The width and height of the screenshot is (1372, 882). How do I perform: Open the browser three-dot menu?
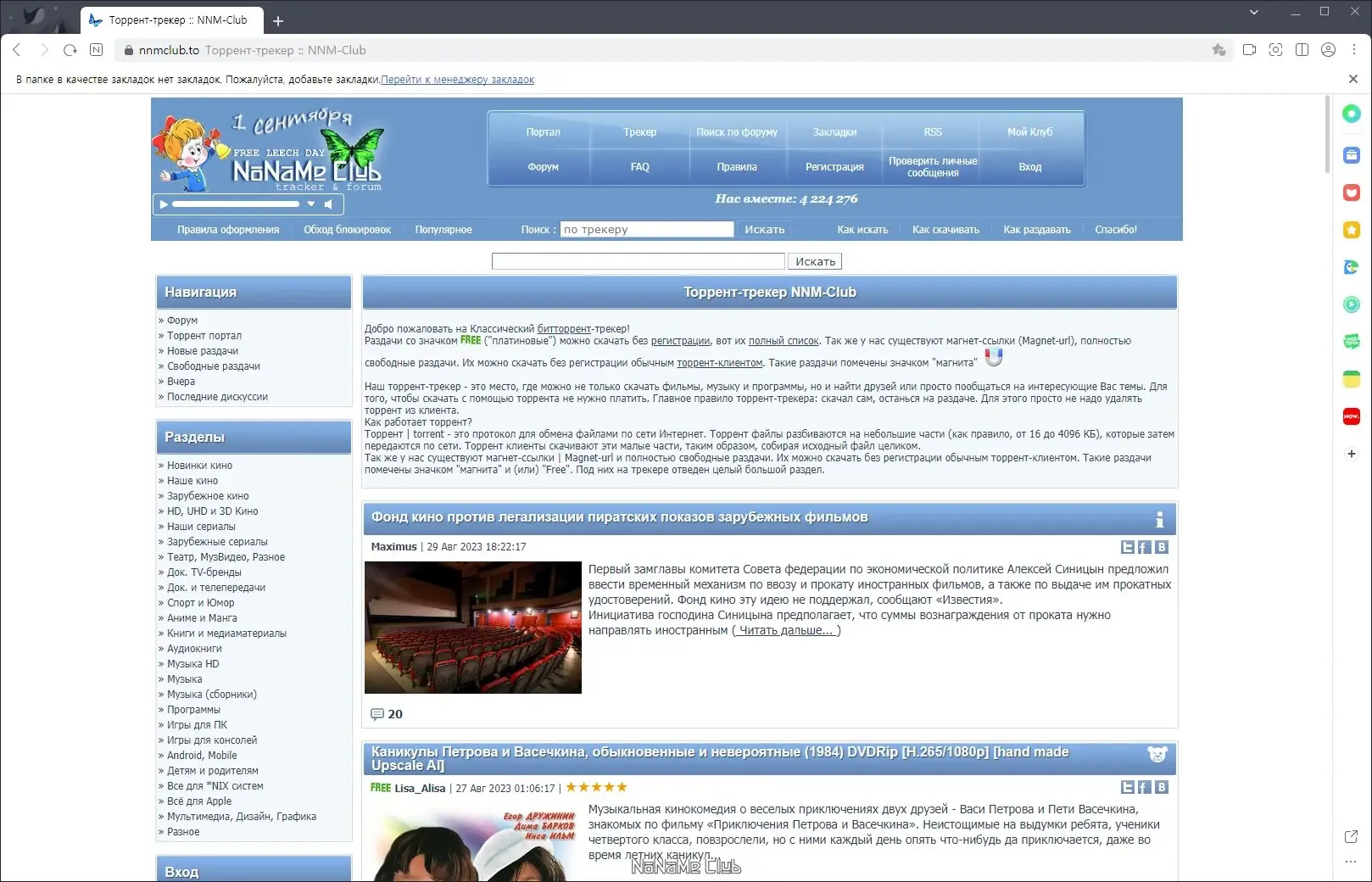click(x=1354, y=50)
